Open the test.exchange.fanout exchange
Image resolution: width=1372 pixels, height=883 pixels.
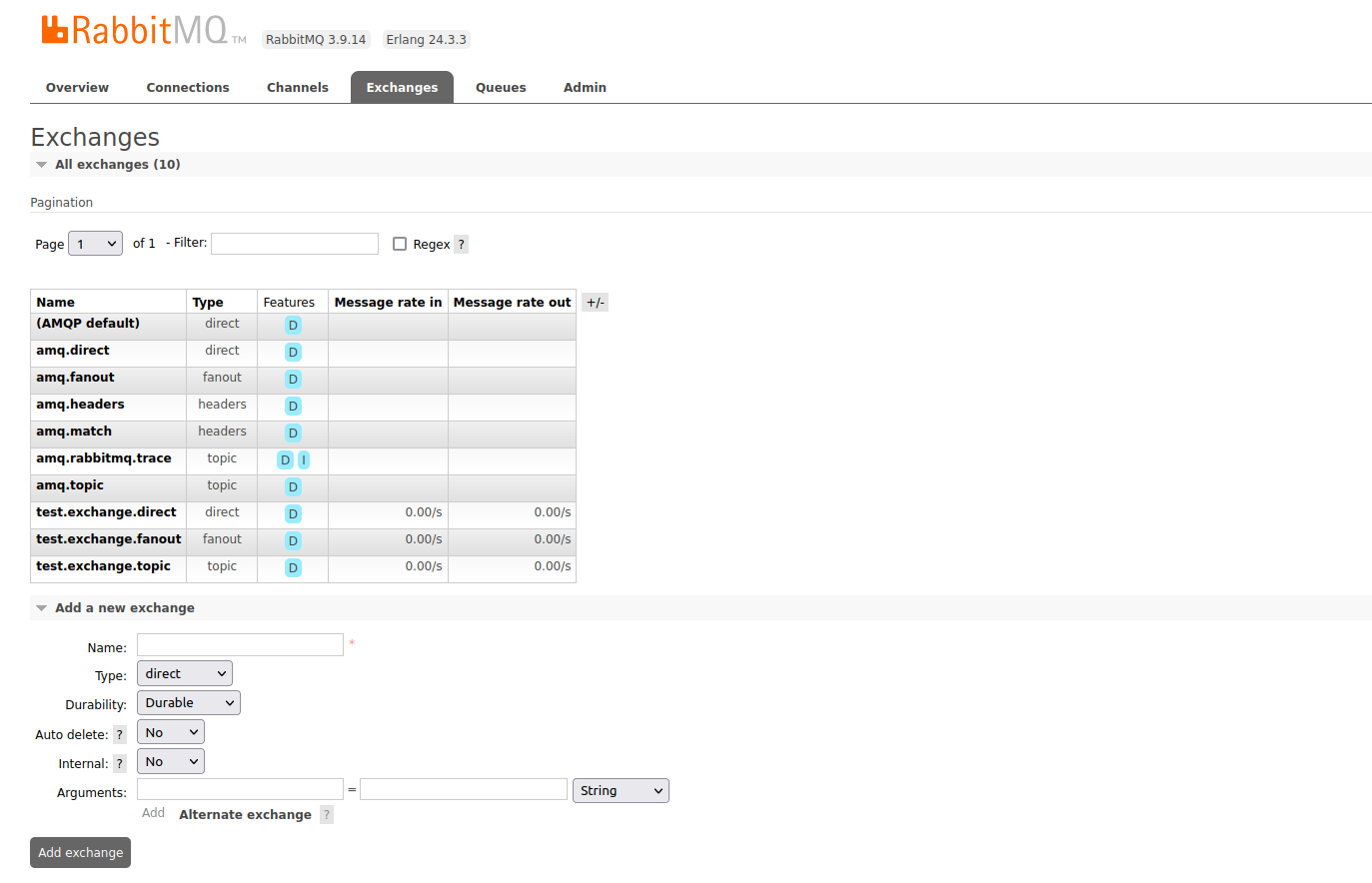(109, 539)
